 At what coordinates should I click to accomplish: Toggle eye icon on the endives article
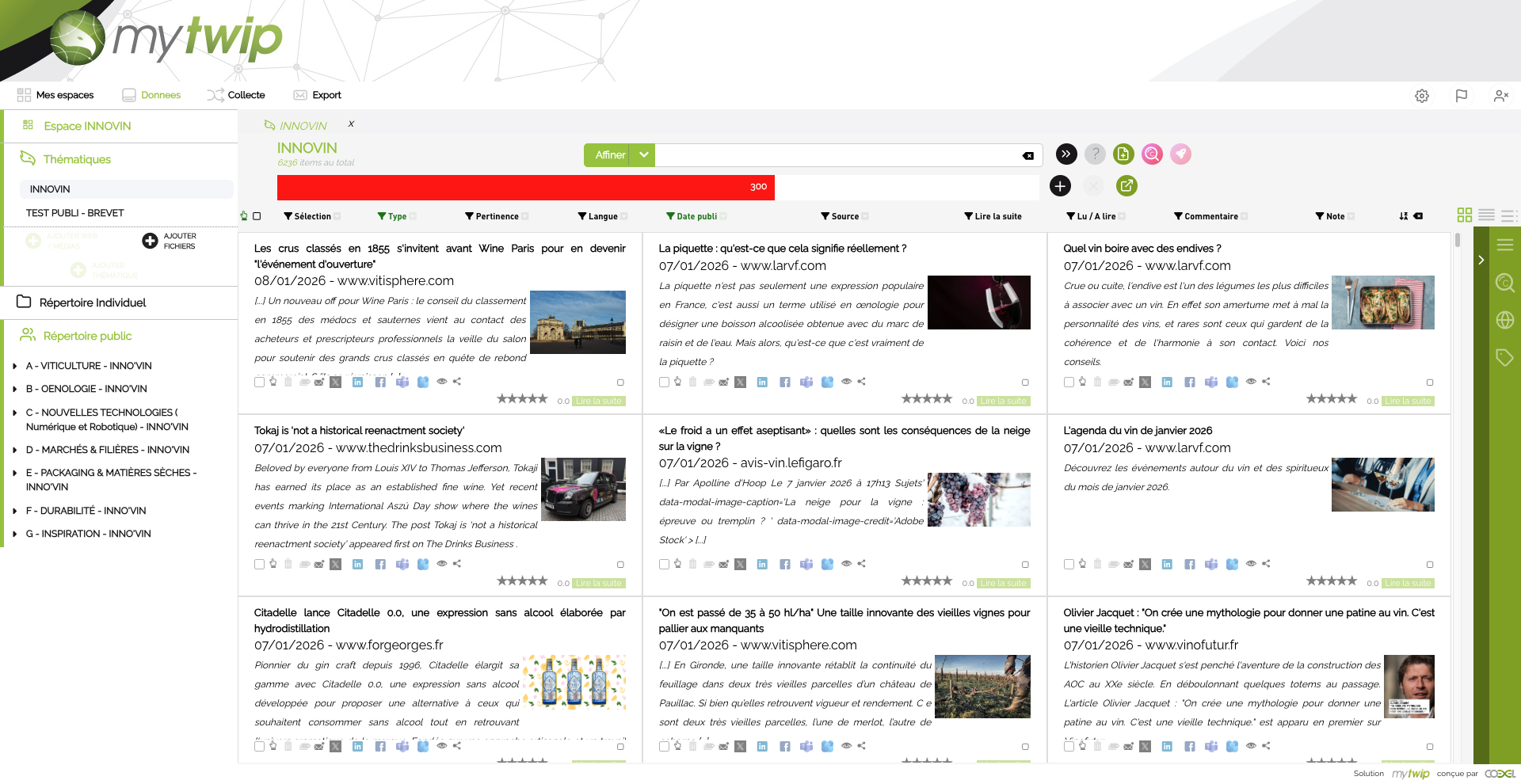[1251, 382]
